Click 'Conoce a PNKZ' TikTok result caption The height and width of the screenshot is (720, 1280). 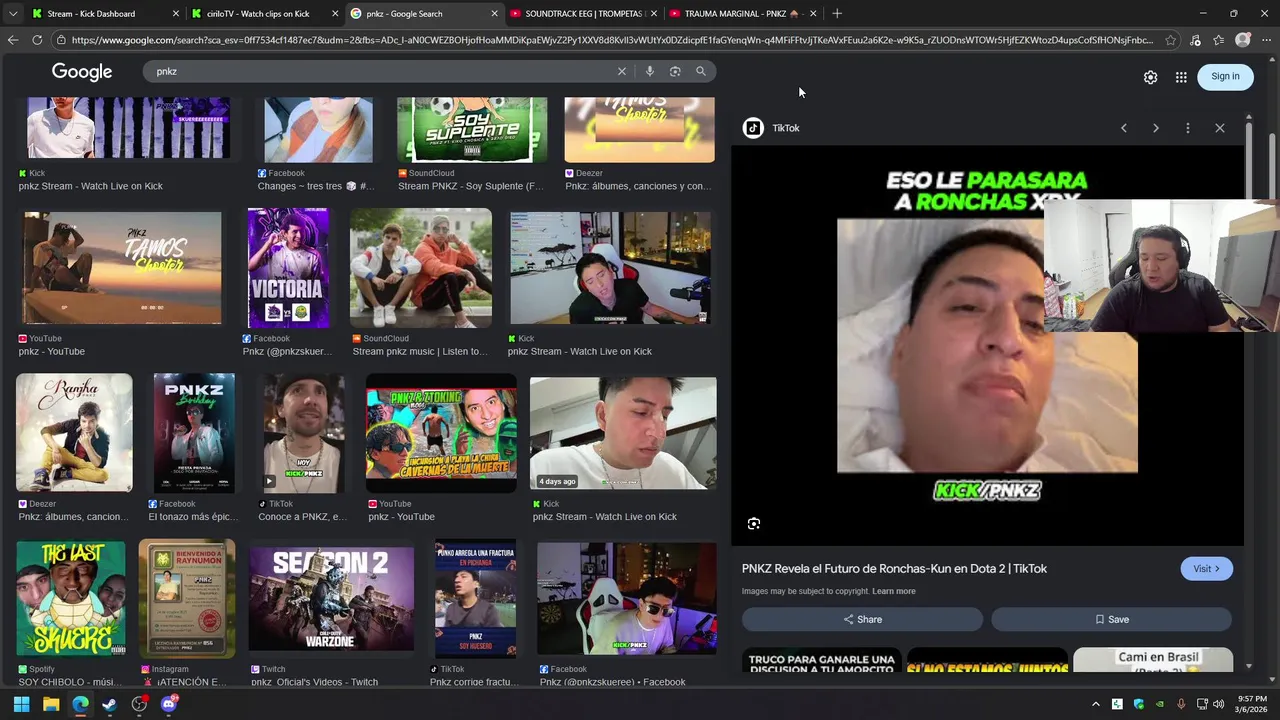[302, 517]
